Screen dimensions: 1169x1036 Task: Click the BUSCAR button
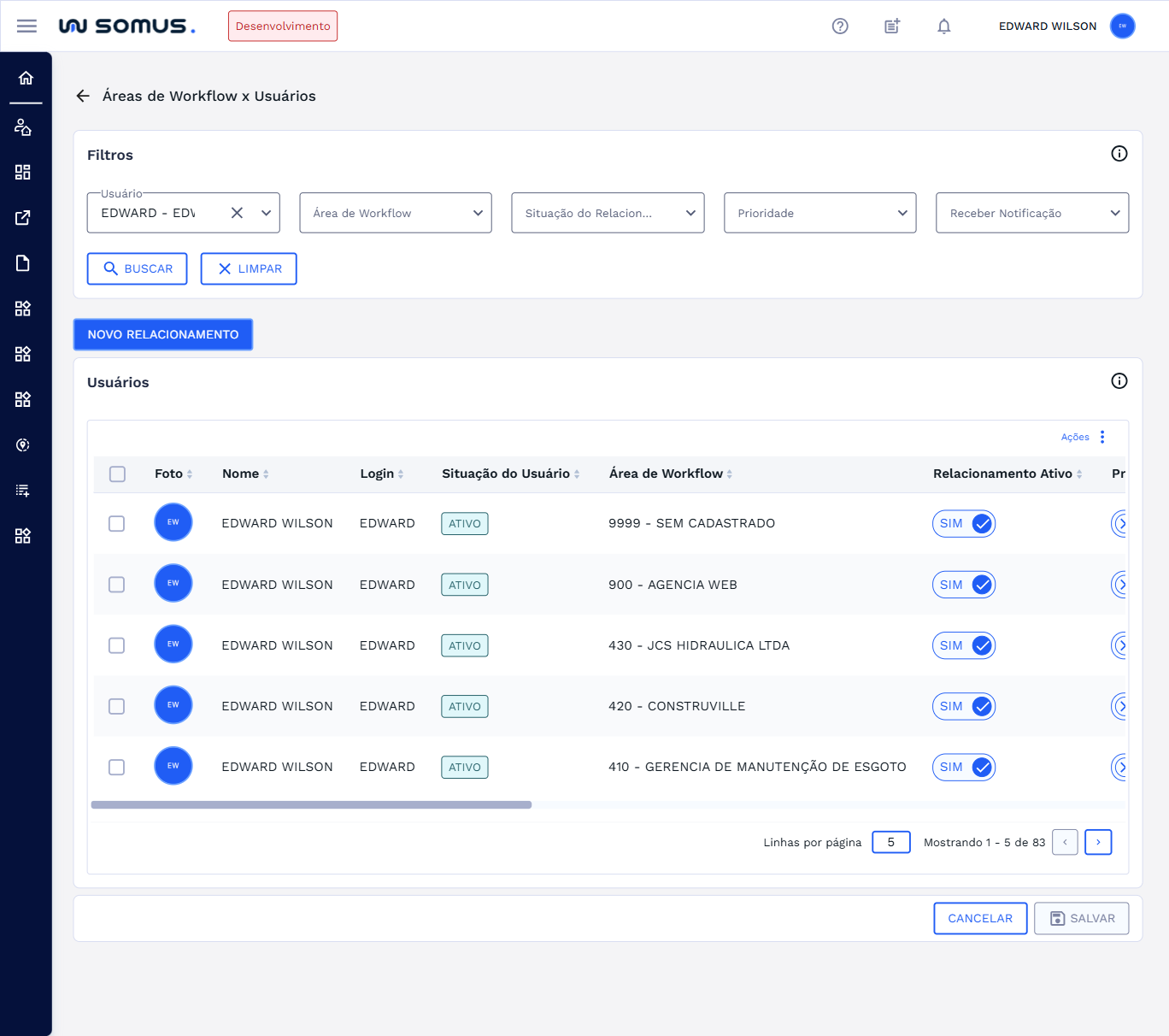pos(138,268)
